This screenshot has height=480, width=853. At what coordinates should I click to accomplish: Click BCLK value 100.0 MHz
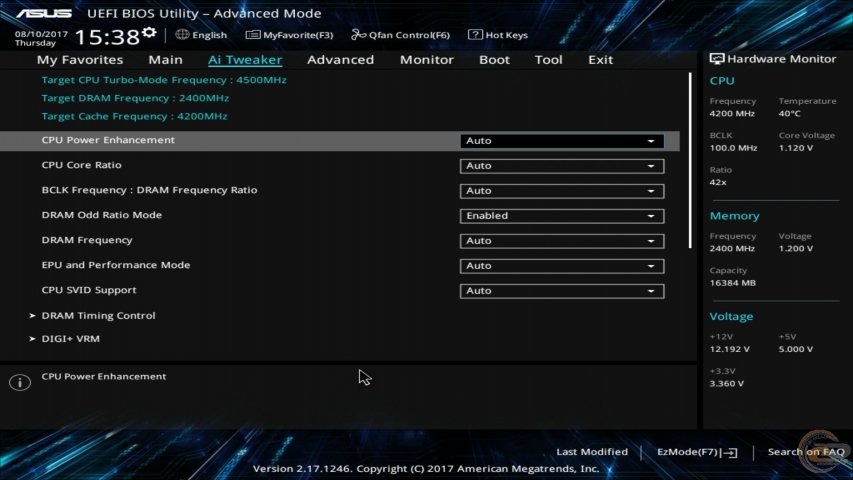tap(733, 148)
